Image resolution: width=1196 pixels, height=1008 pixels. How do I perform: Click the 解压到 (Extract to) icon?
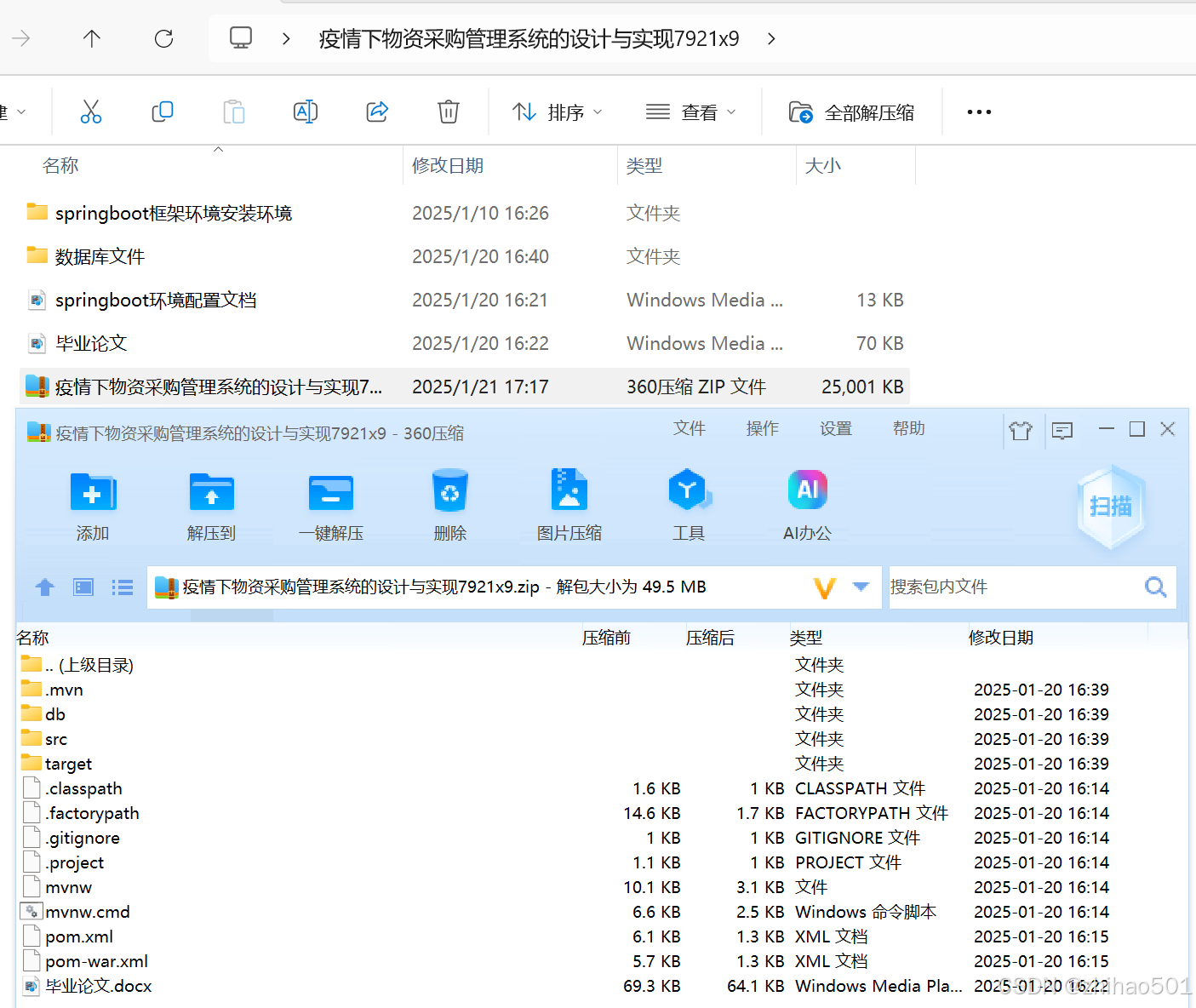click(x=211, y=491)
